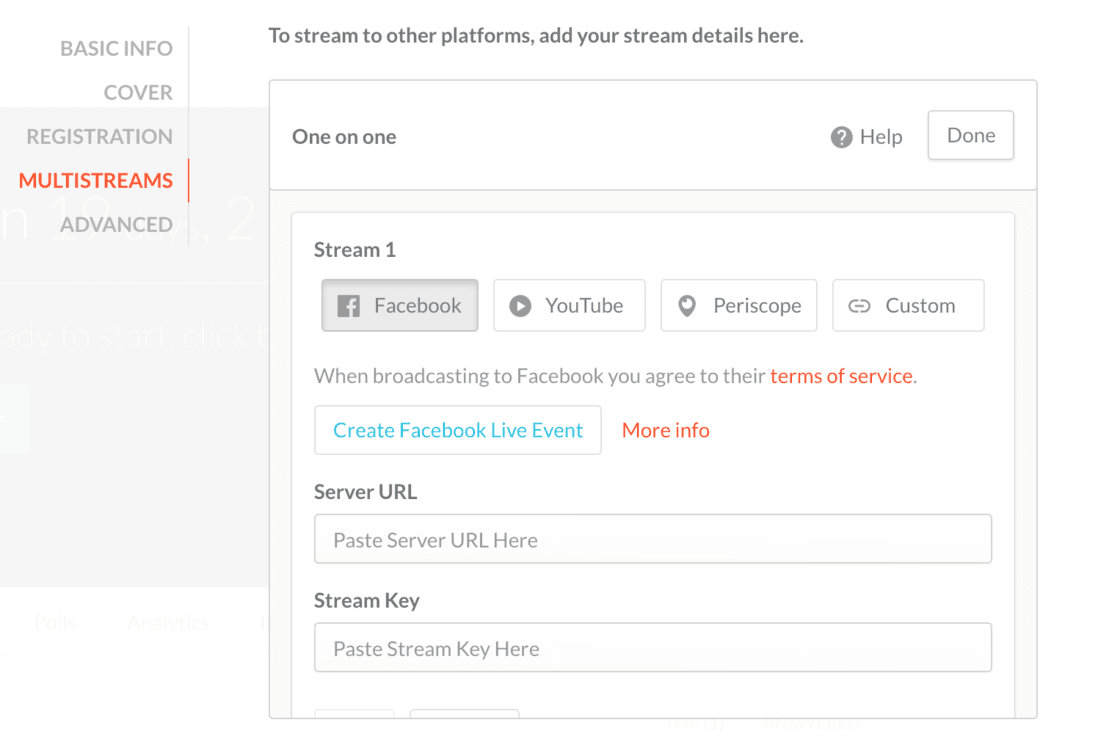Open the Basic Info tab
The image size is (1120, 750).
click(116, 48)
